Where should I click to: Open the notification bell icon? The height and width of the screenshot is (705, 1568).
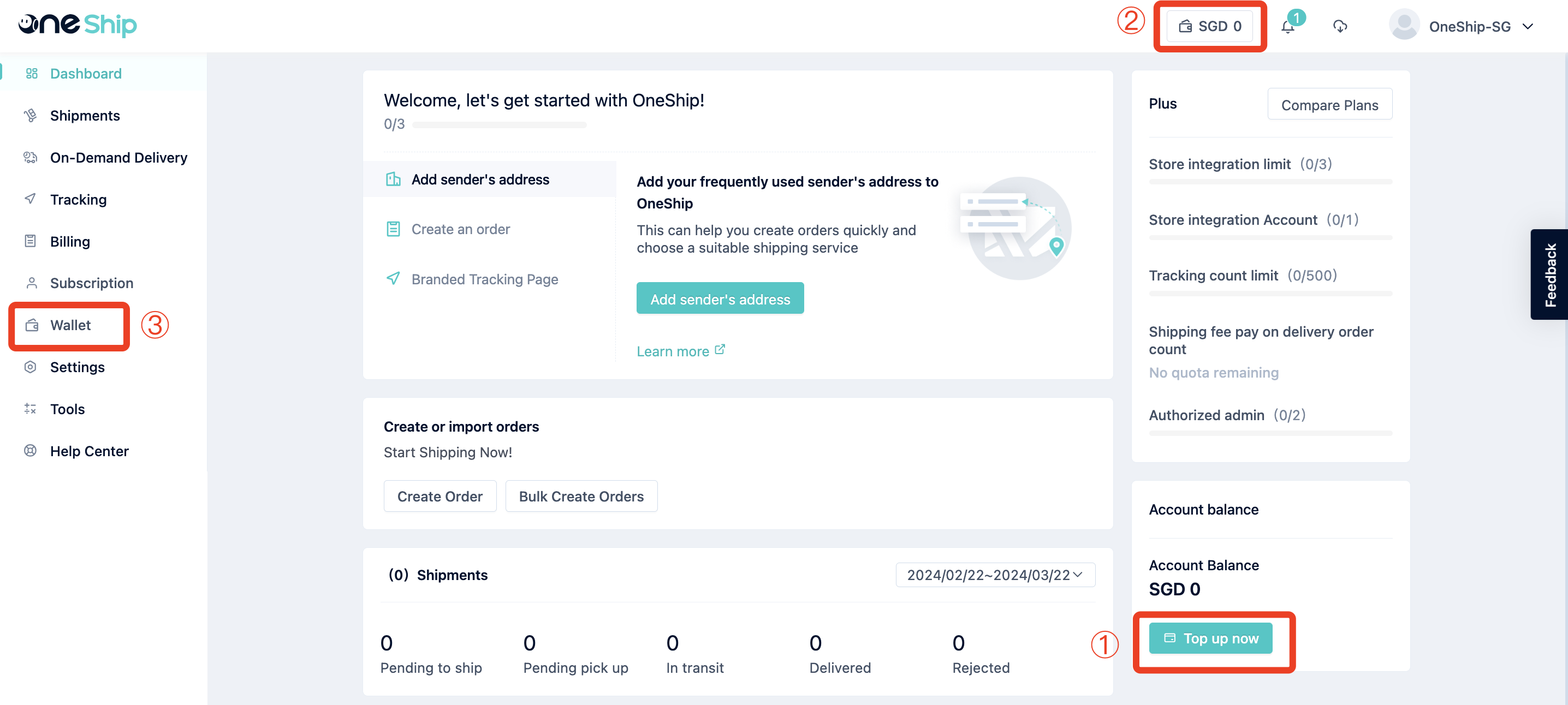point(1287,27)
